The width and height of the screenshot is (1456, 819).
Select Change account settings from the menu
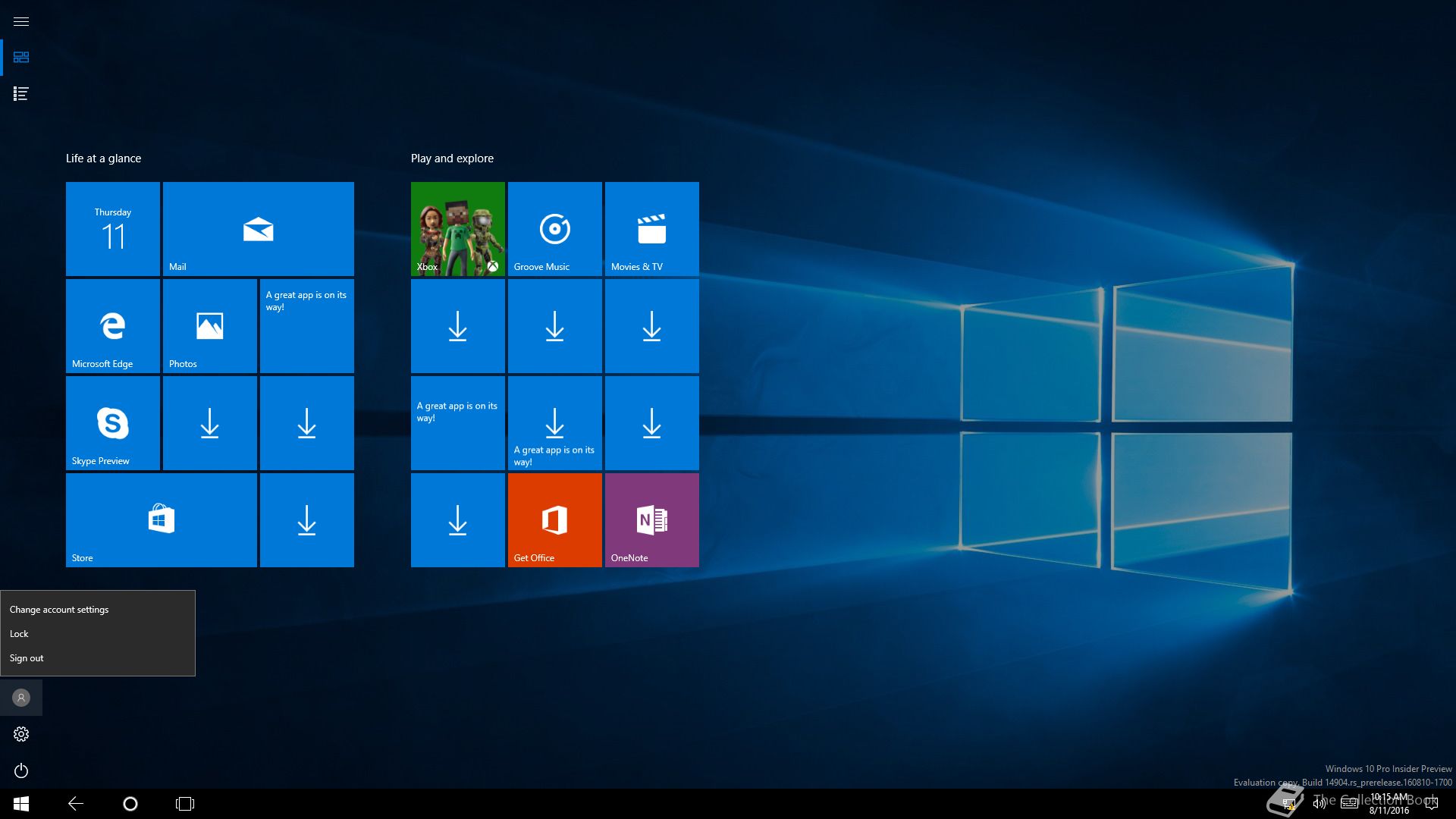[98, 610]
